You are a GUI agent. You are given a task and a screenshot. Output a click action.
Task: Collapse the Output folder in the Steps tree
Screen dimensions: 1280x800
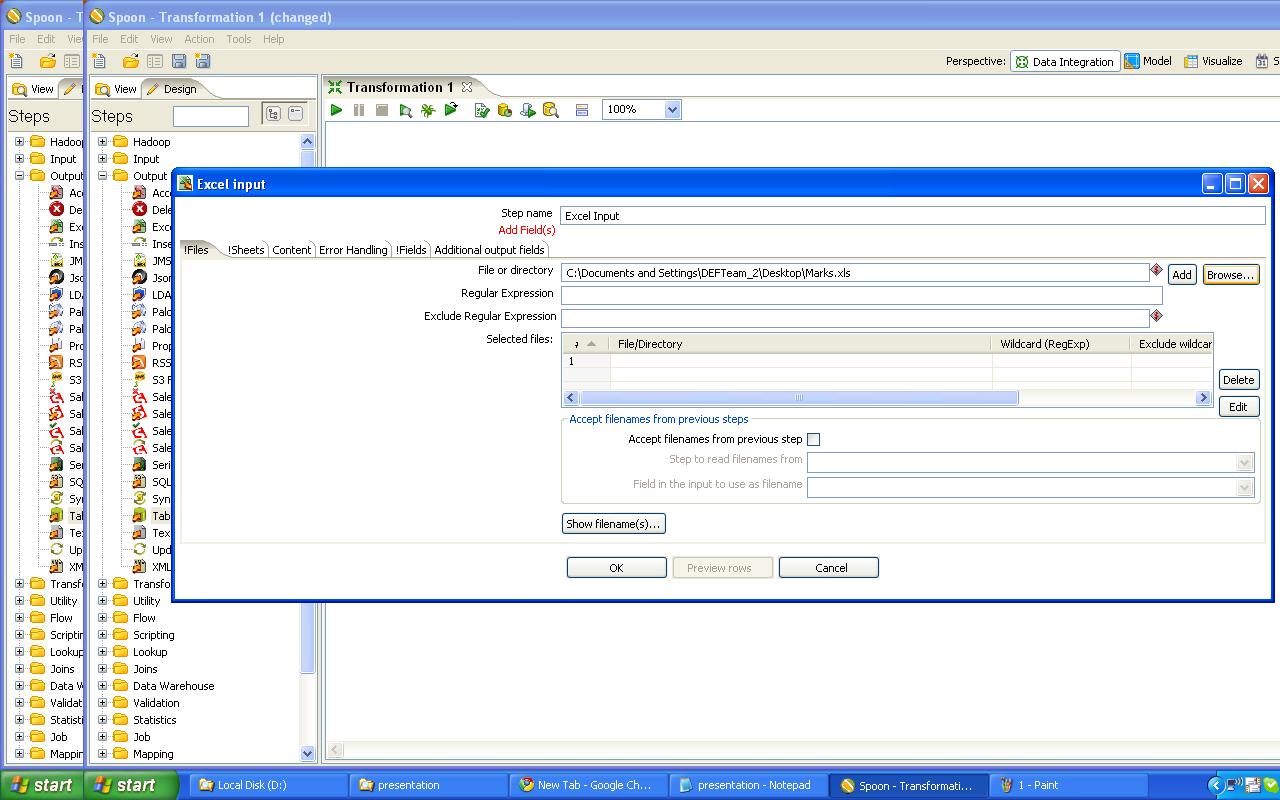click(102, 175)
